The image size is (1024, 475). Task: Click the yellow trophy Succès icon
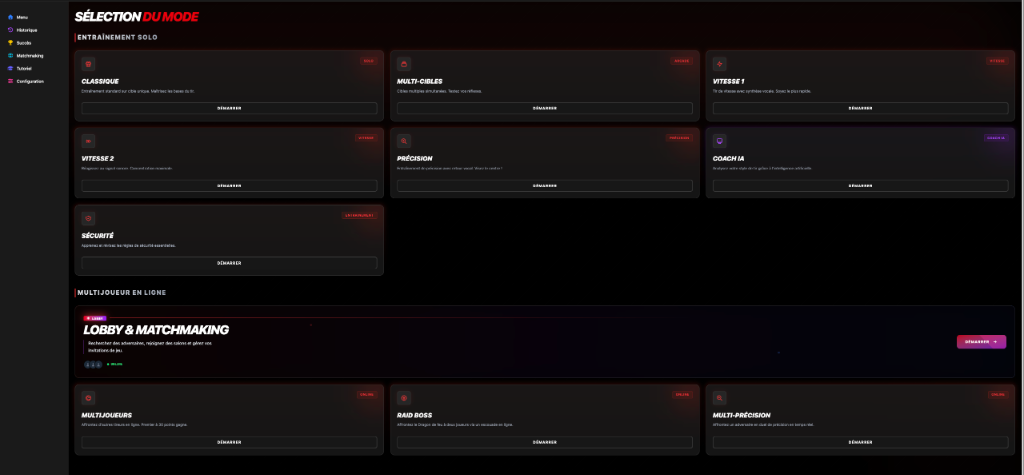pyautogui.click(x=10, y=42)
